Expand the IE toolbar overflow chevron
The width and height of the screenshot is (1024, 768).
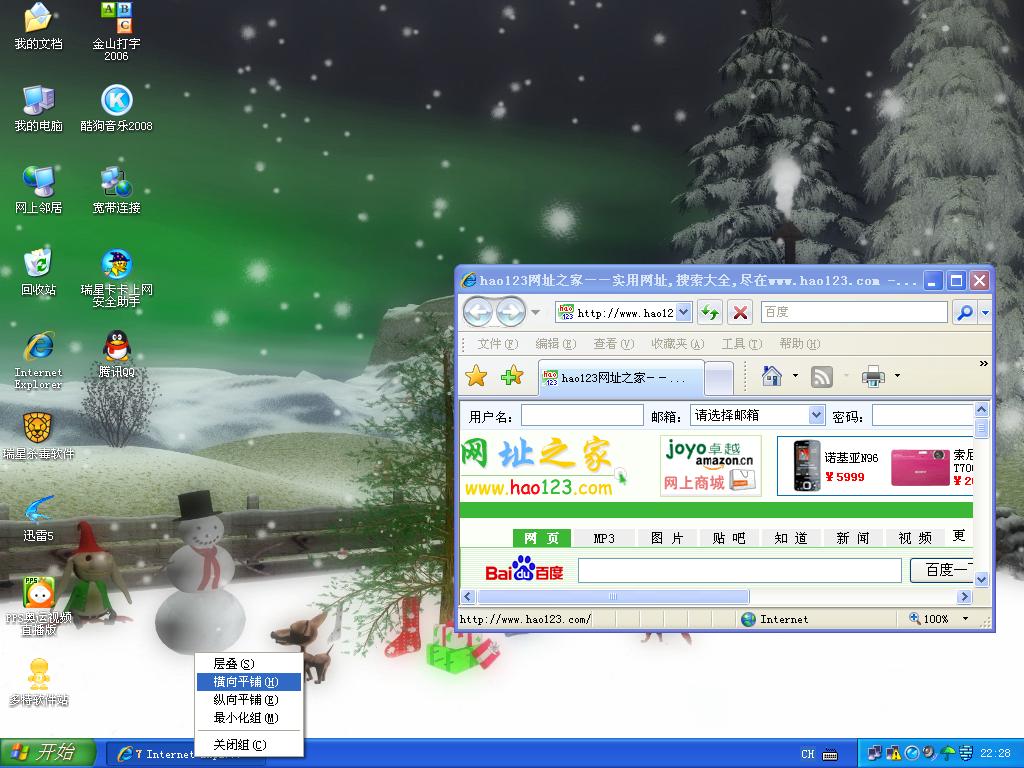pos(984,364)
